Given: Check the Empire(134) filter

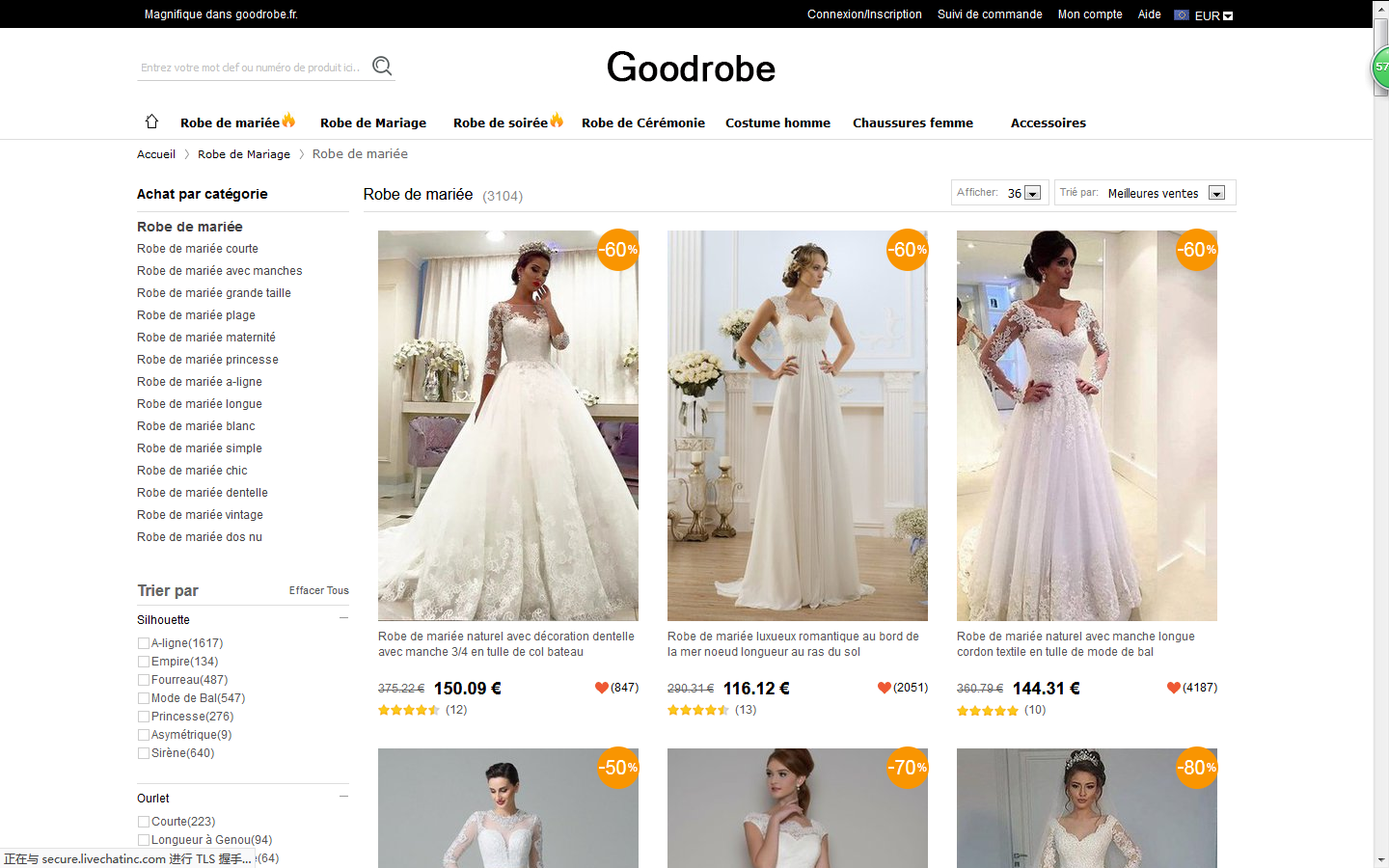Looking at the screenshot, I should (143, 662).
